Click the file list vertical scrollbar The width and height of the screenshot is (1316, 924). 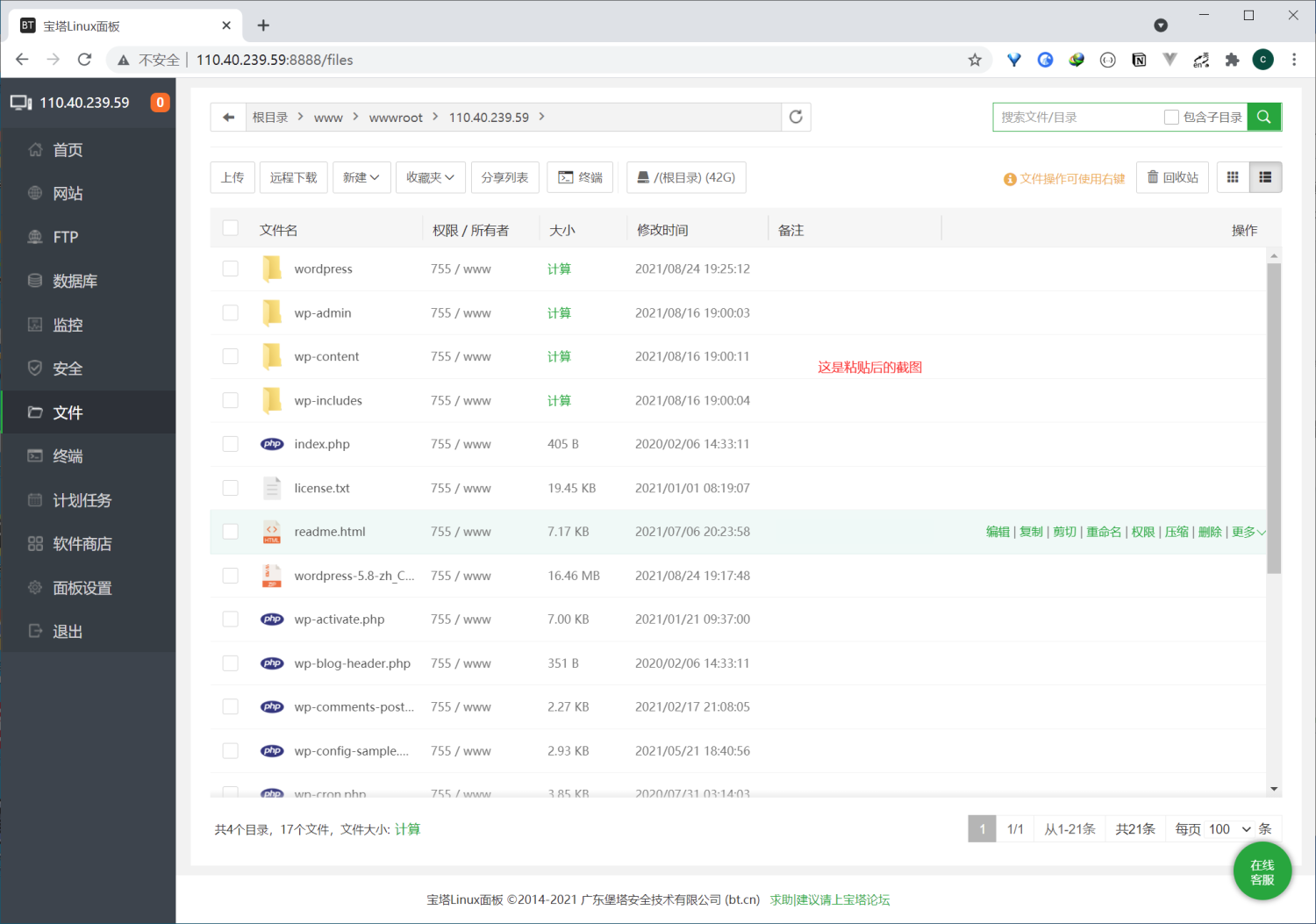1274,419
